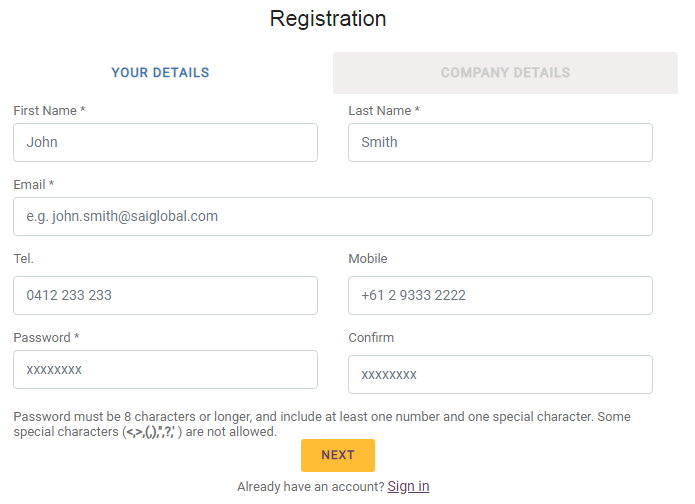Click into the Email input box
This screenshot has width=695, height=504.
(332, 216)
